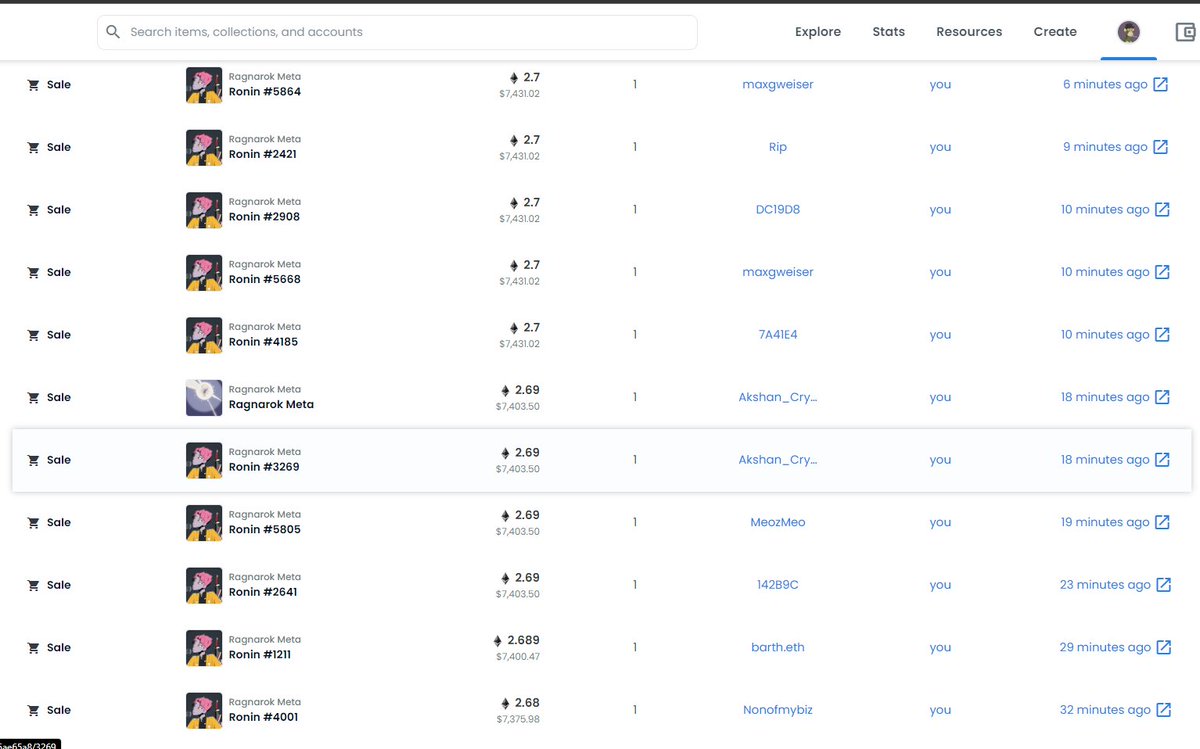The image size is (1200, 749).
Task: Click 'you' buyer link in Ronin #5864 row
Action: [940, 85]
